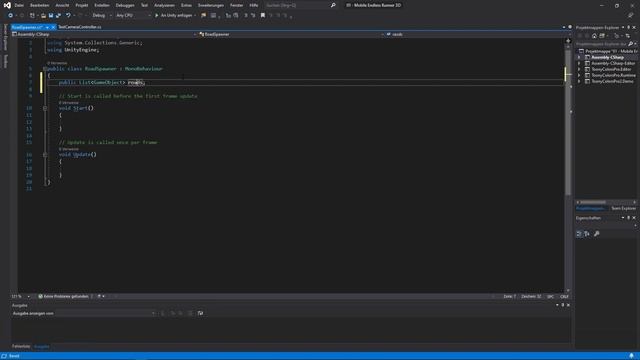The width and height of the screenshot is (640, 360).
Task: Close the Eigenschaften panel
Action: coord(634,218)
